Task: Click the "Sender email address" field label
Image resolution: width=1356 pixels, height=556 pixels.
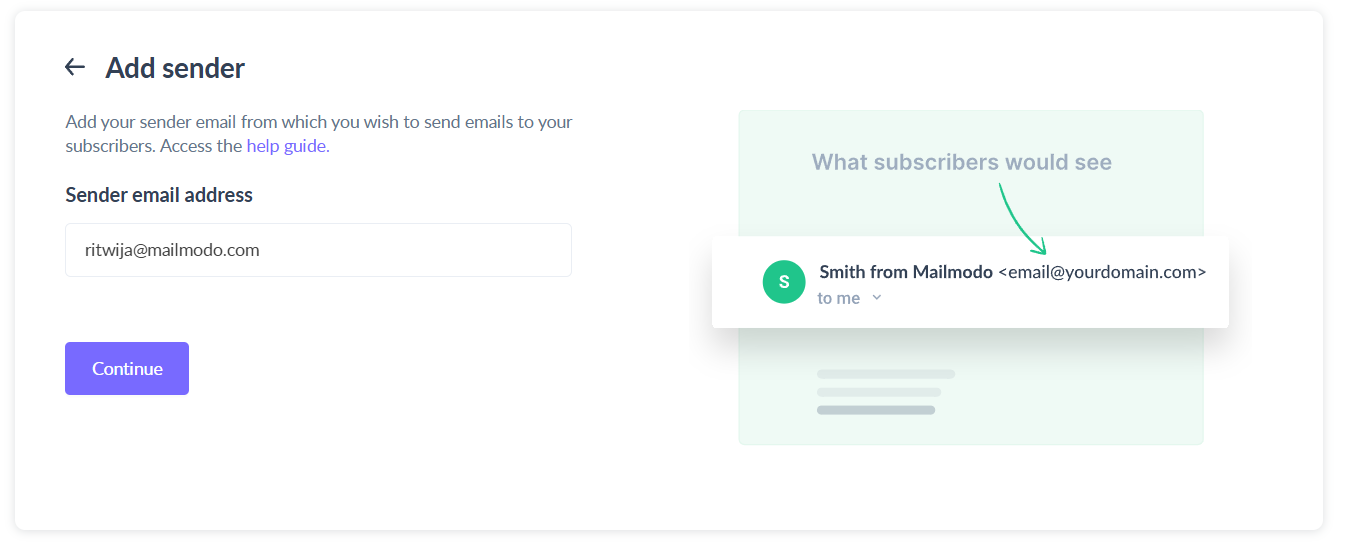Action: [x=159, y=195]
